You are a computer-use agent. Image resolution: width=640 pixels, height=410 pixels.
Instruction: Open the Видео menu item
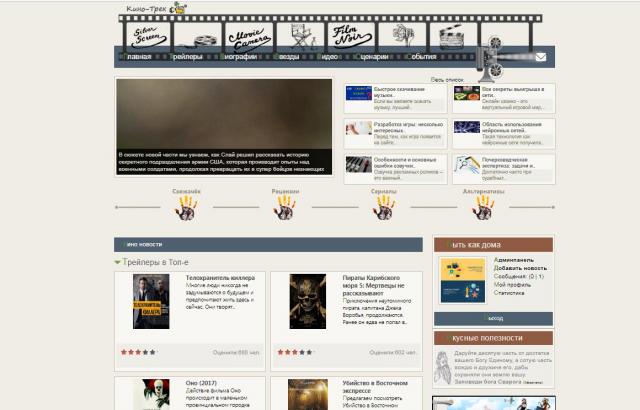327,57
